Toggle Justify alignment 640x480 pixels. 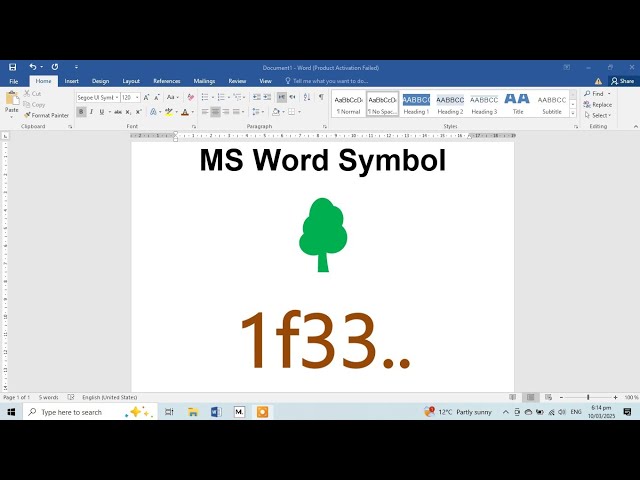click(x=236, y=112)
